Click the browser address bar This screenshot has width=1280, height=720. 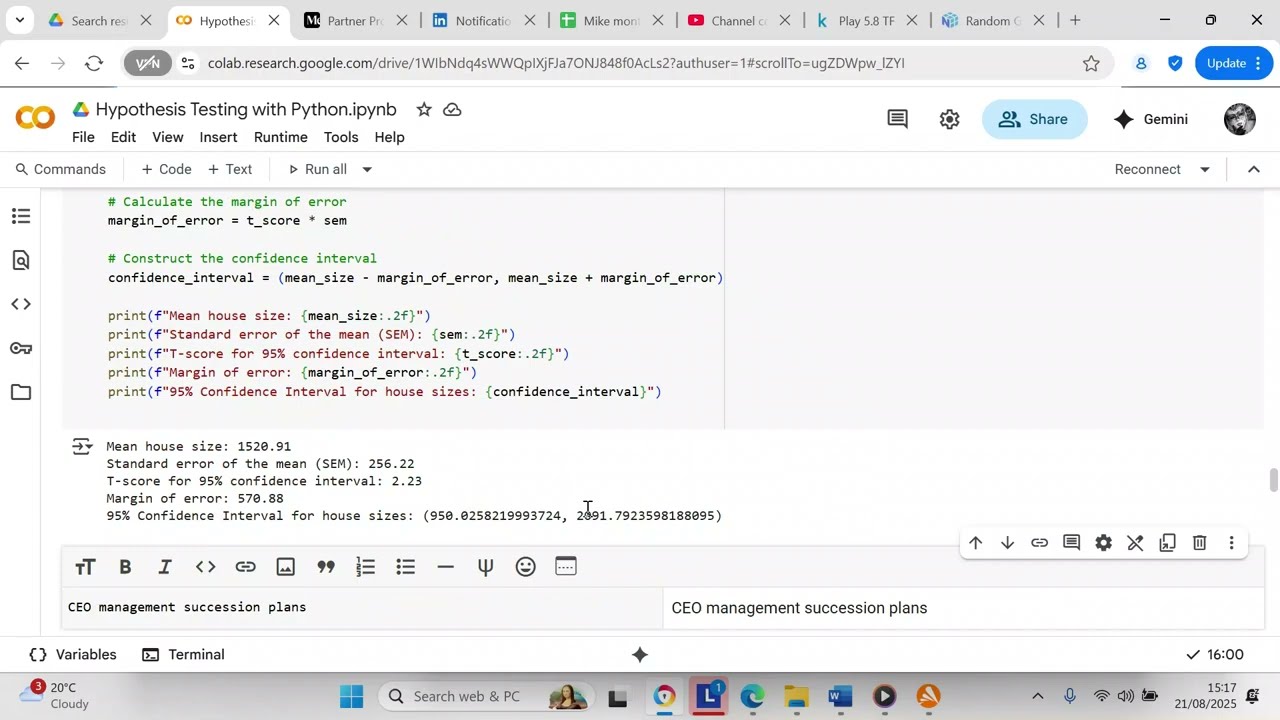tap(640, 63)
